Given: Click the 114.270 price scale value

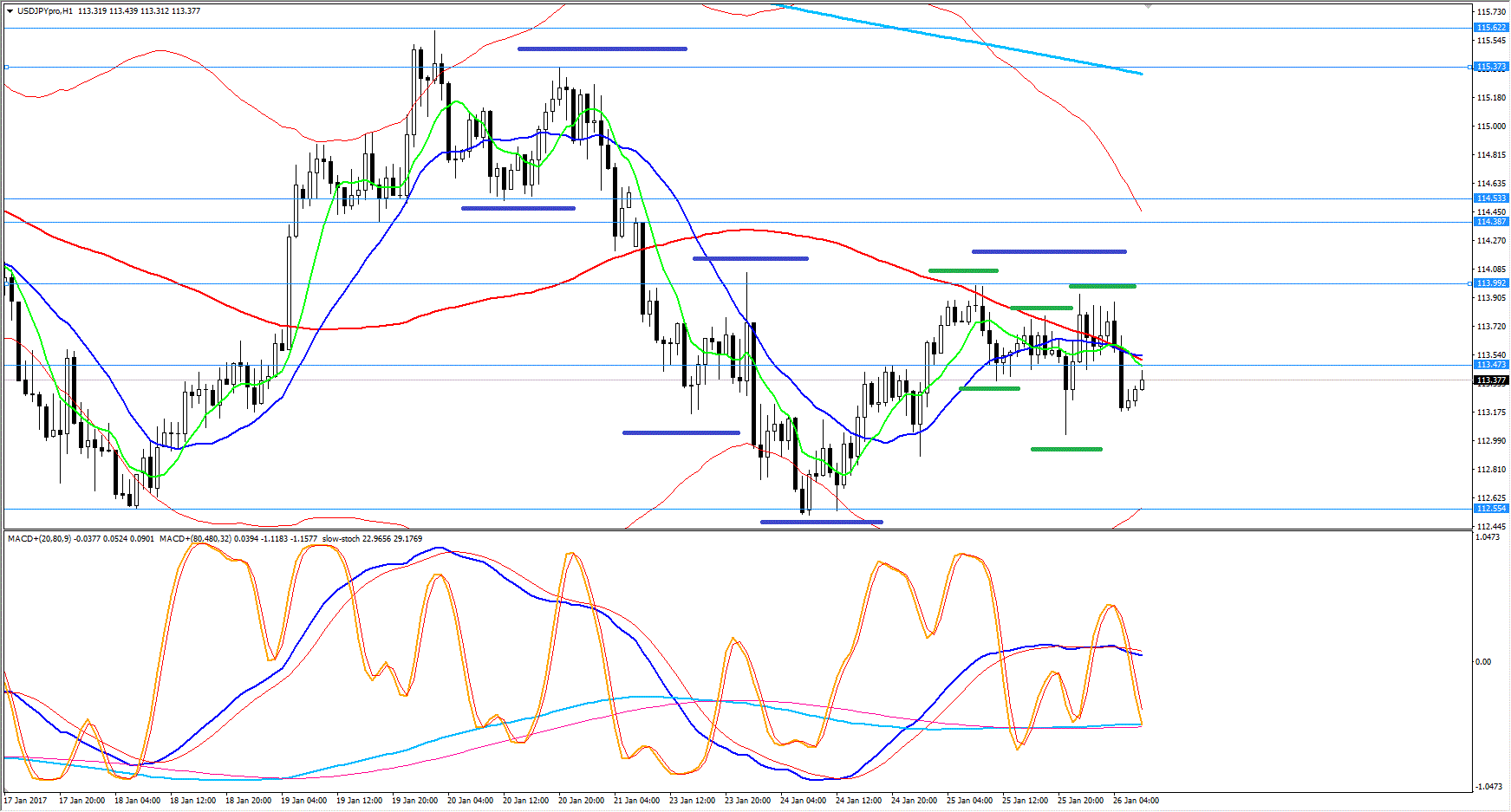Looking at the screenshot, I should click(1491, 241).
